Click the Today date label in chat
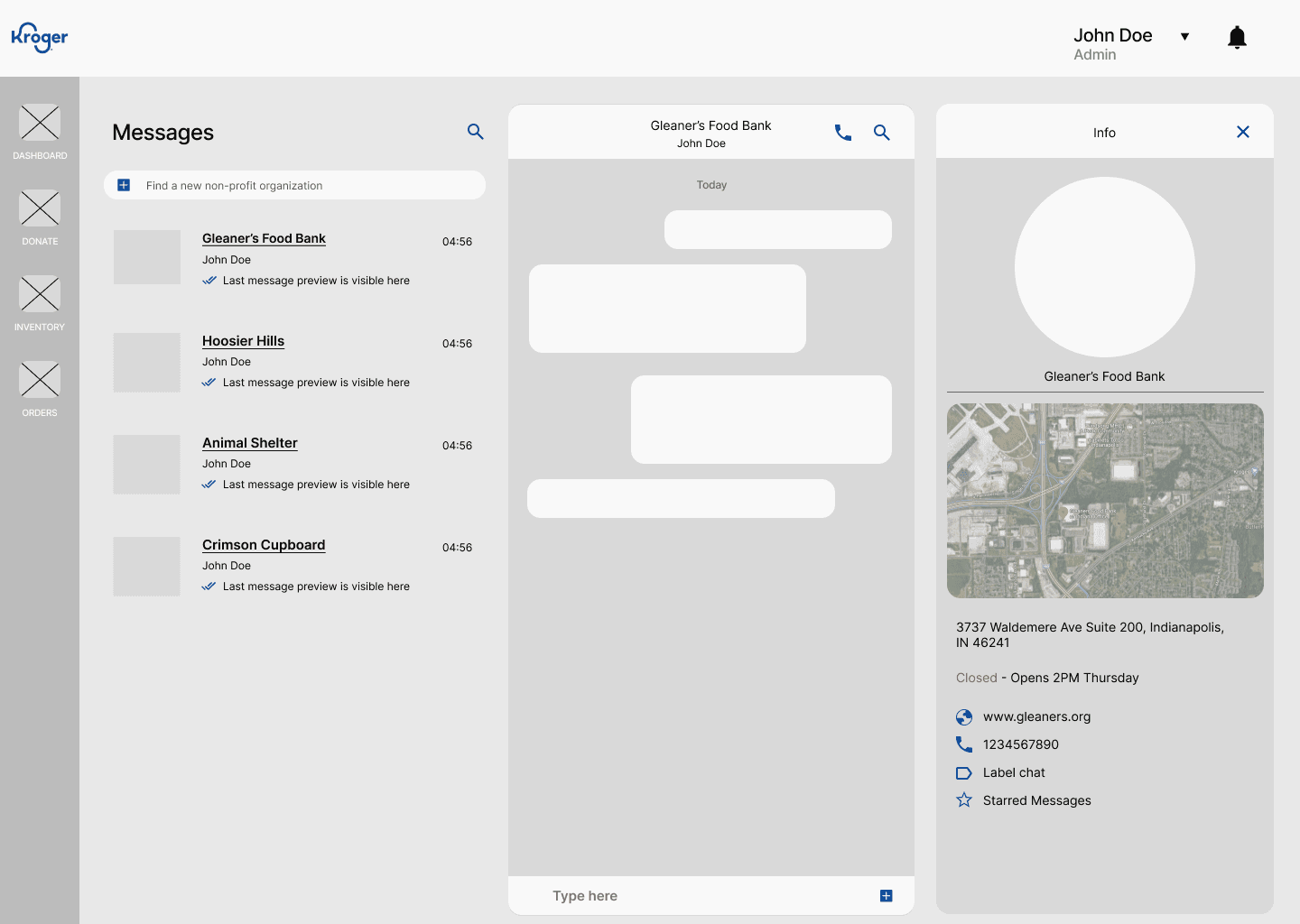Image resolution: width=1300 pixels, height=924 pixels. [x=711, y=185]
